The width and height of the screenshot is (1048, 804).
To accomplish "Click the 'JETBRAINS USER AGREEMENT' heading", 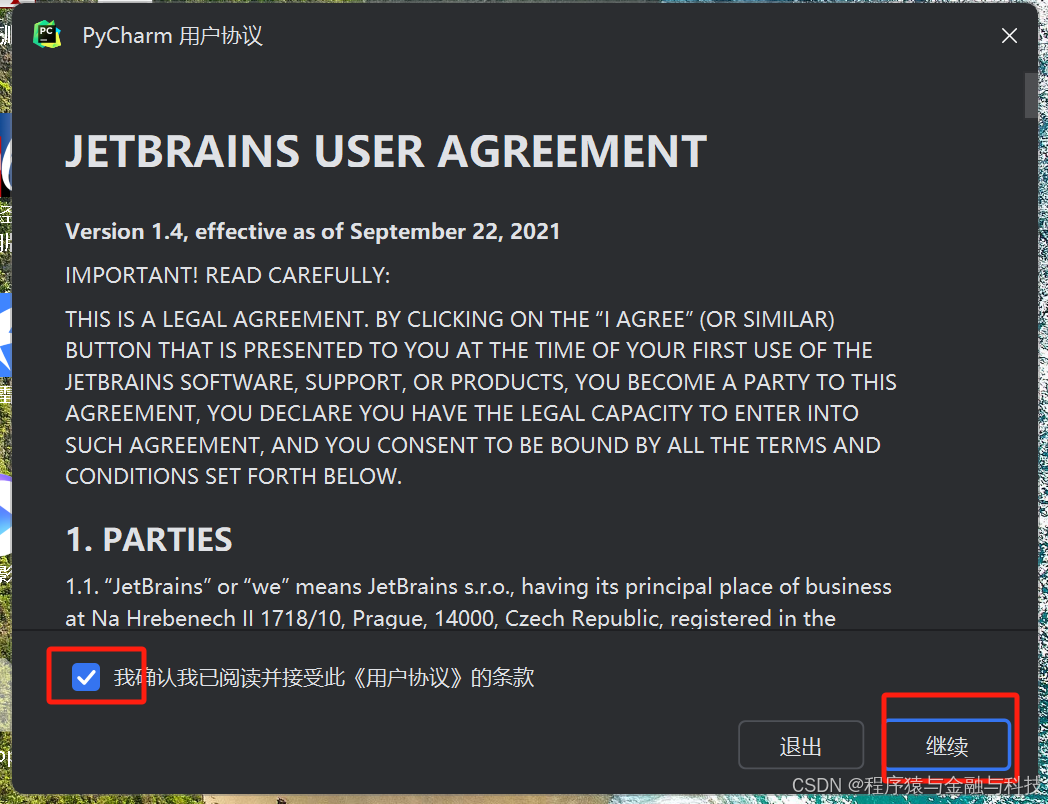I will pos(386,151).
